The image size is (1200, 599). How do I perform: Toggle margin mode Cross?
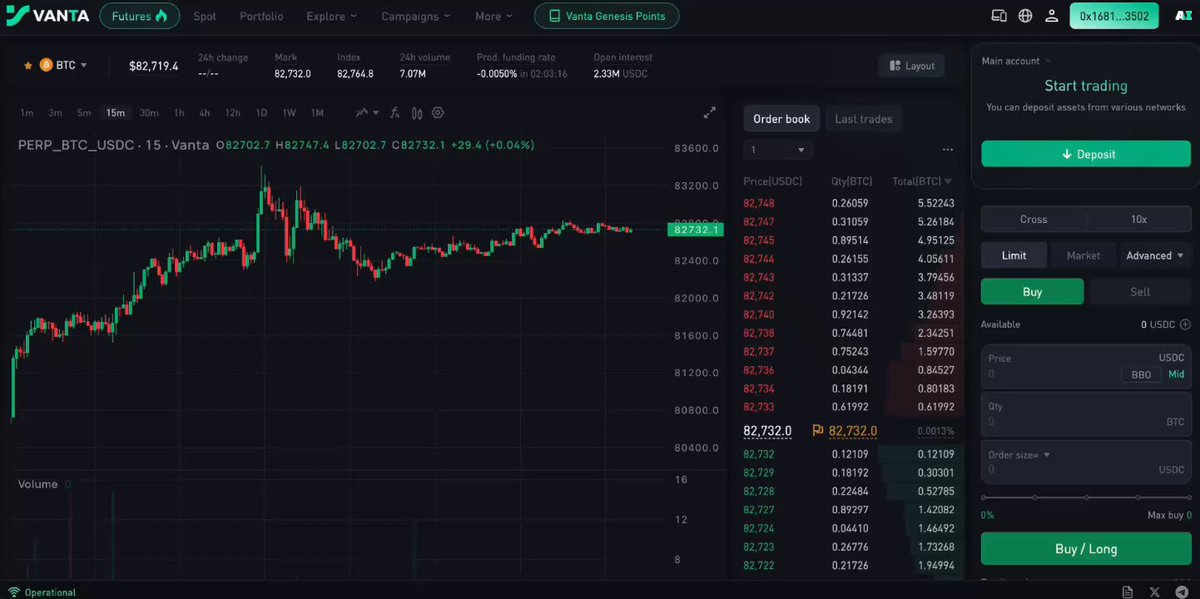click(1034, 219)
